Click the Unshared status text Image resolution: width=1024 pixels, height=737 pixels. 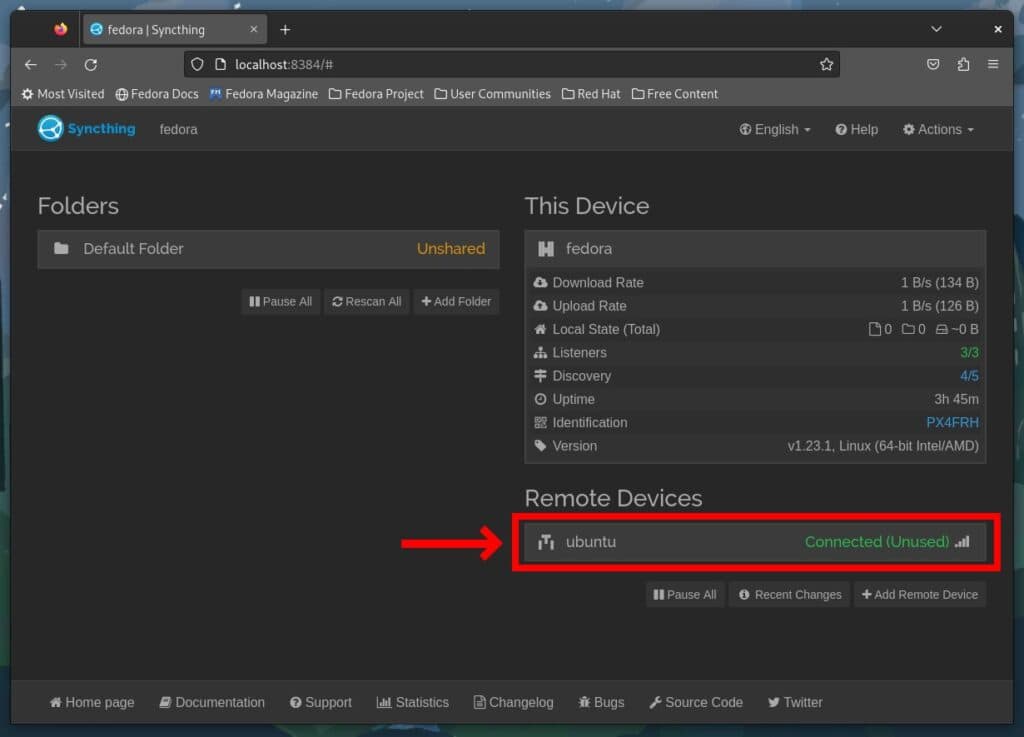pos(451,249)
